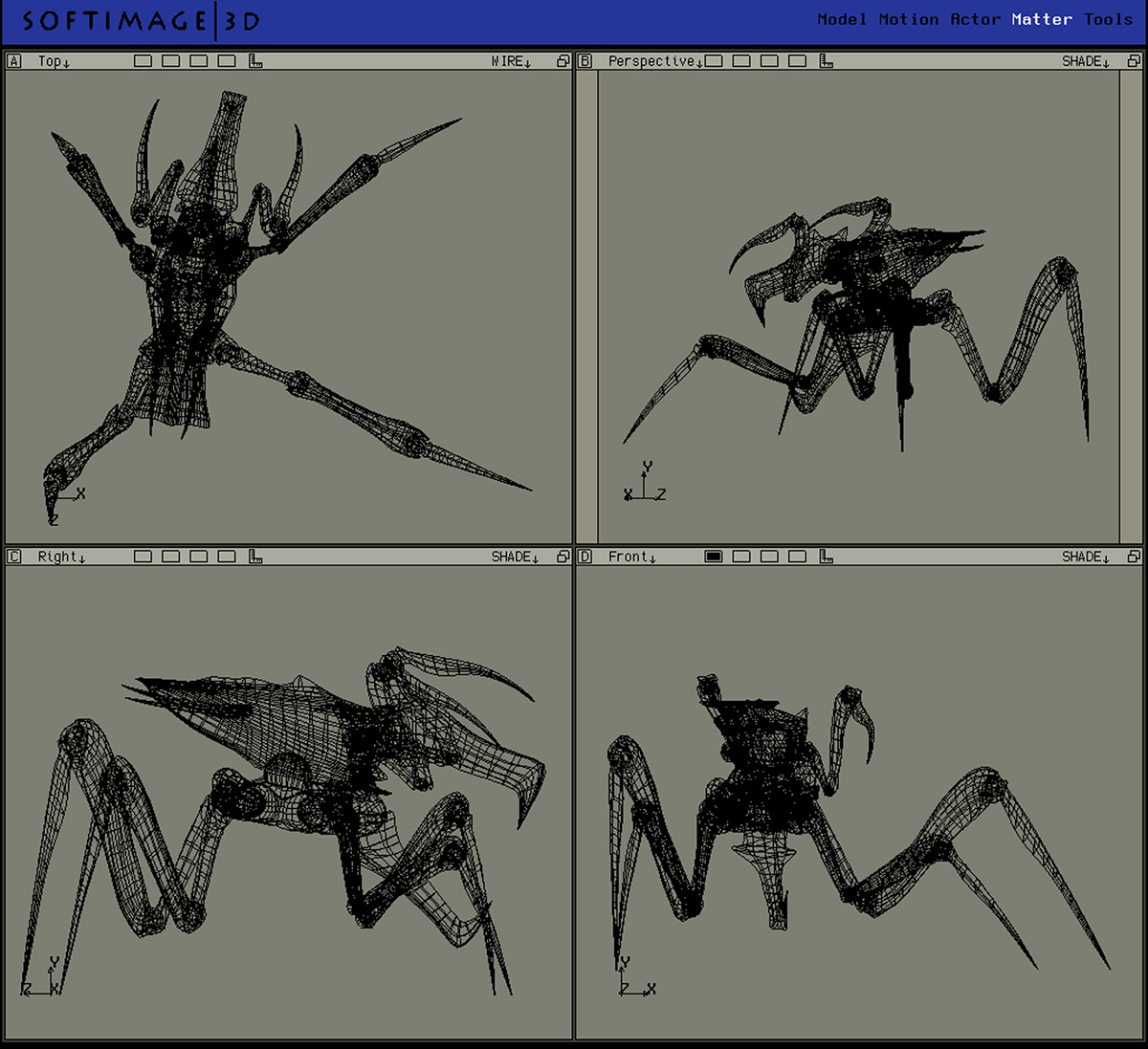Toggle the filled first box in Front viewport
This screenshot has height=1049, width=1148.
[x=714, y=557]
